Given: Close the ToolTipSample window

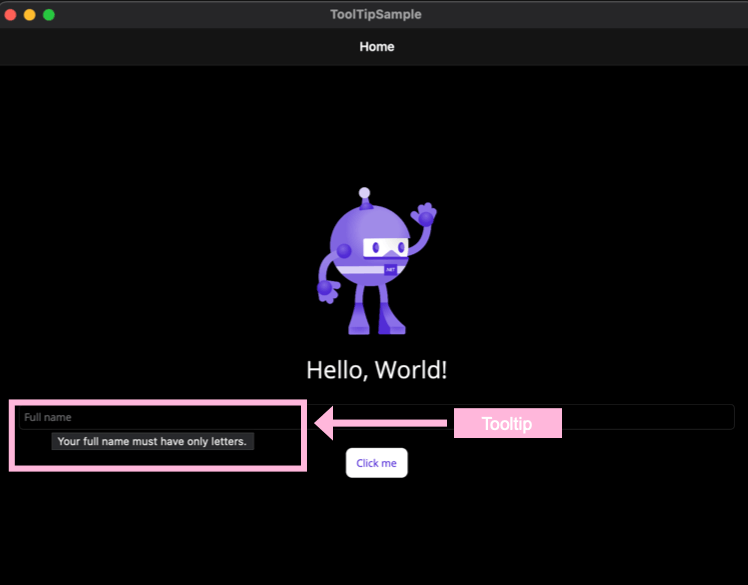Looking at the screenshot, I should [10, 15].
